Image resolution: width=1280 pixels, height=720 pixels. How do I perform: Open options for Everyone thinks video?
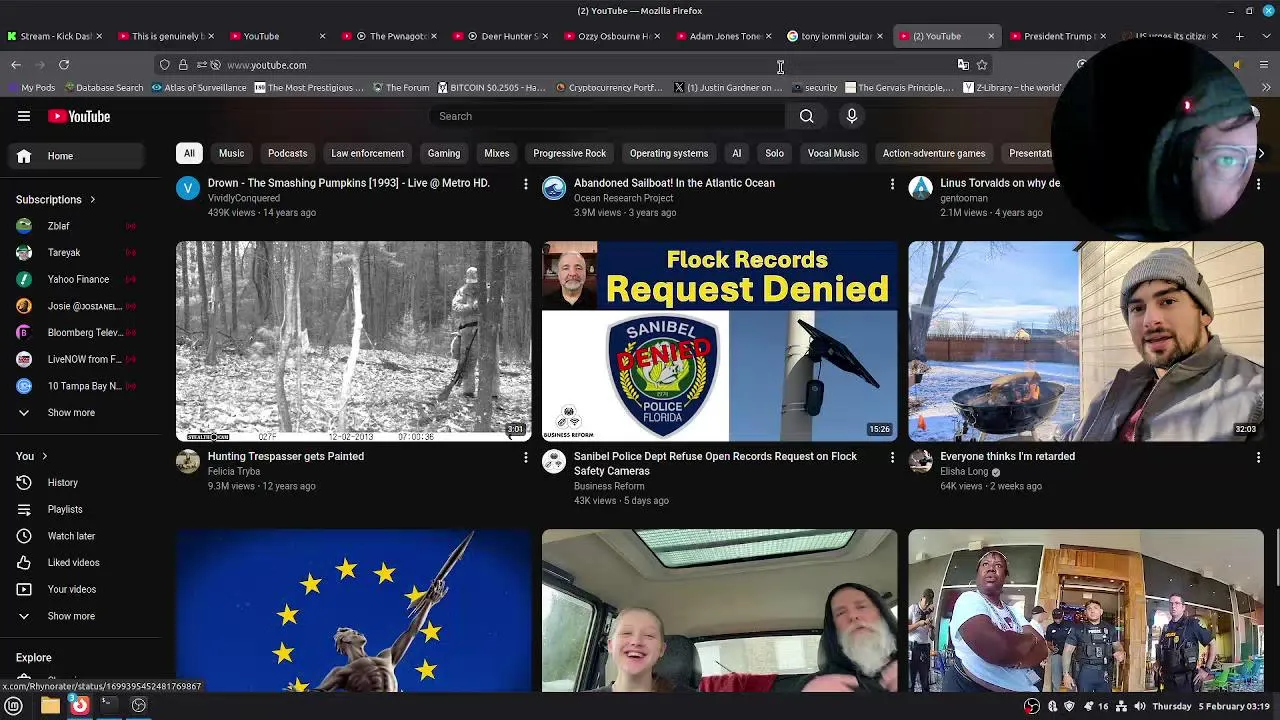1258,457
